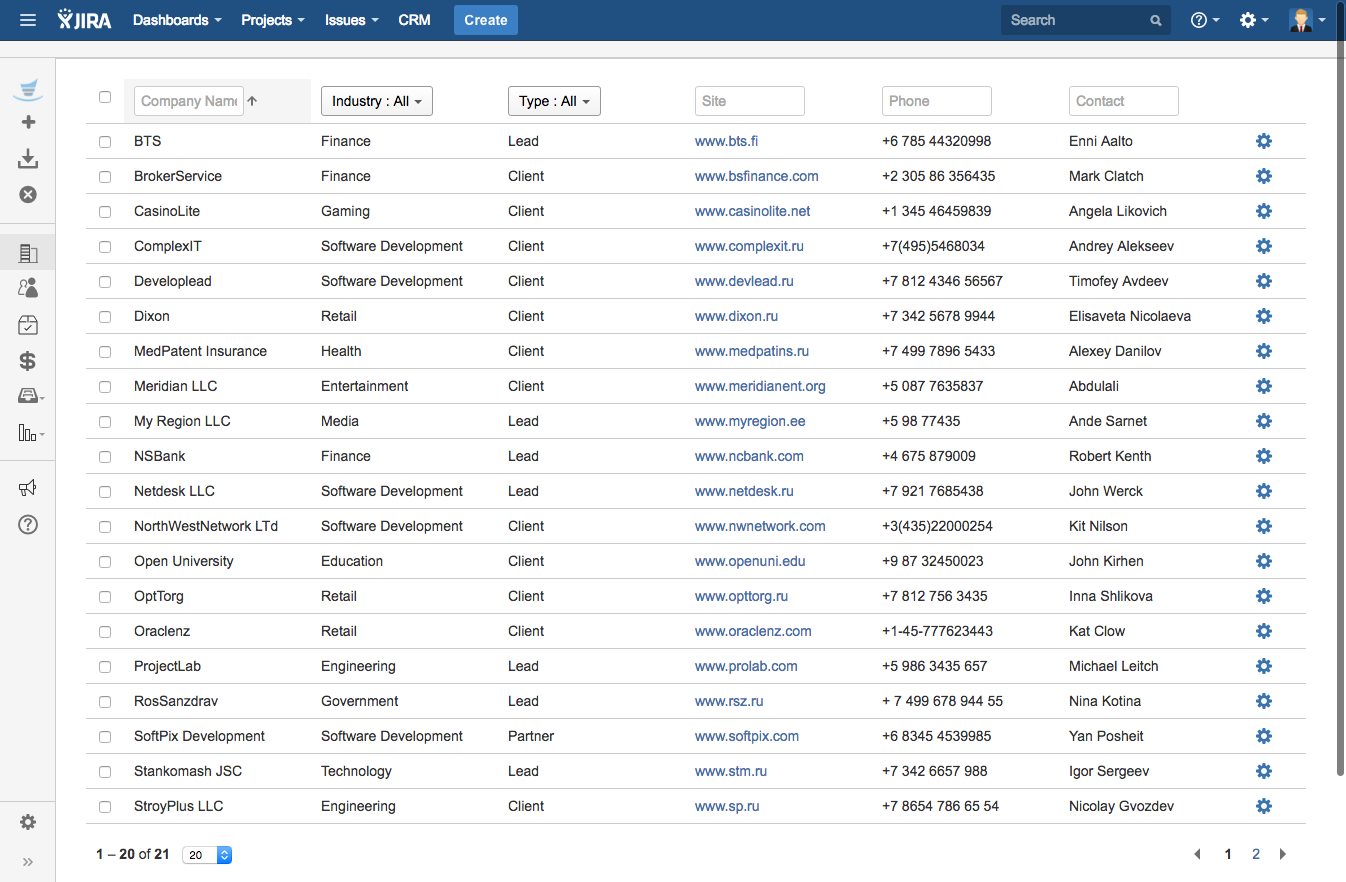Open the CRM menu item

click(x=414, y=20)
